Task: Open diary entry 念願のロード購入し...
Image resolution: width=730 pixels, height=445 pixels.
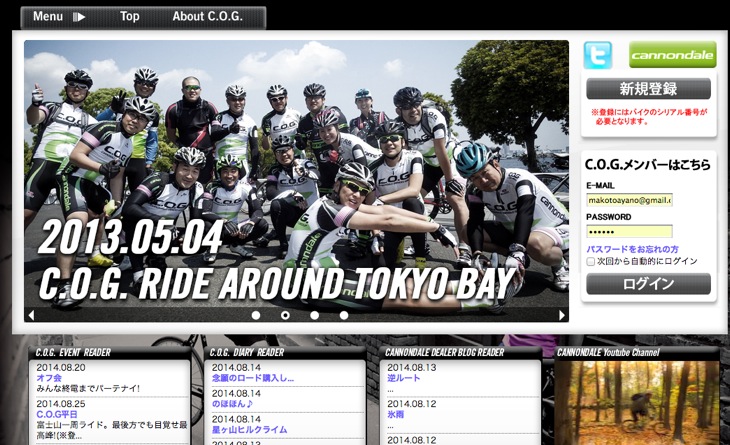Action: [253, 378]
